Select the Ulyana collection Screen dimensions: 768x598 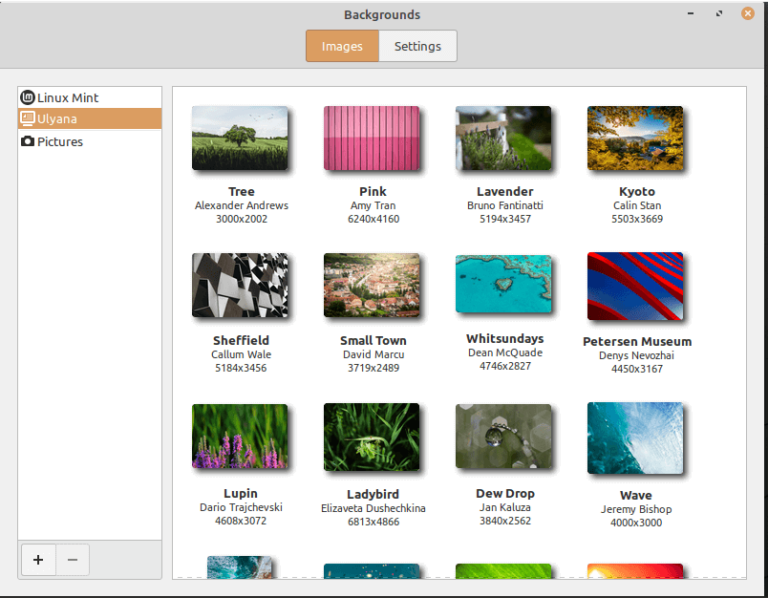pos(90,119)
